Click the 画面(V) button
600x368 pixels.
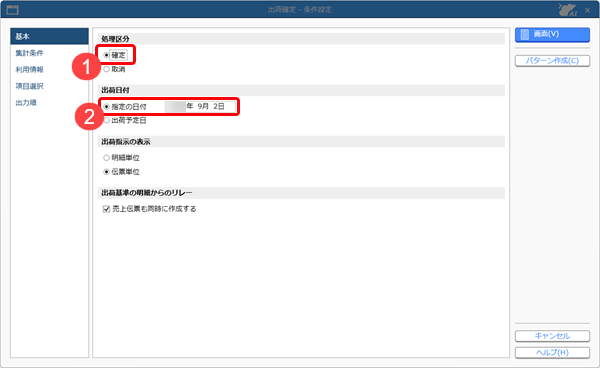pyautogui.click(x=552, y=34)
